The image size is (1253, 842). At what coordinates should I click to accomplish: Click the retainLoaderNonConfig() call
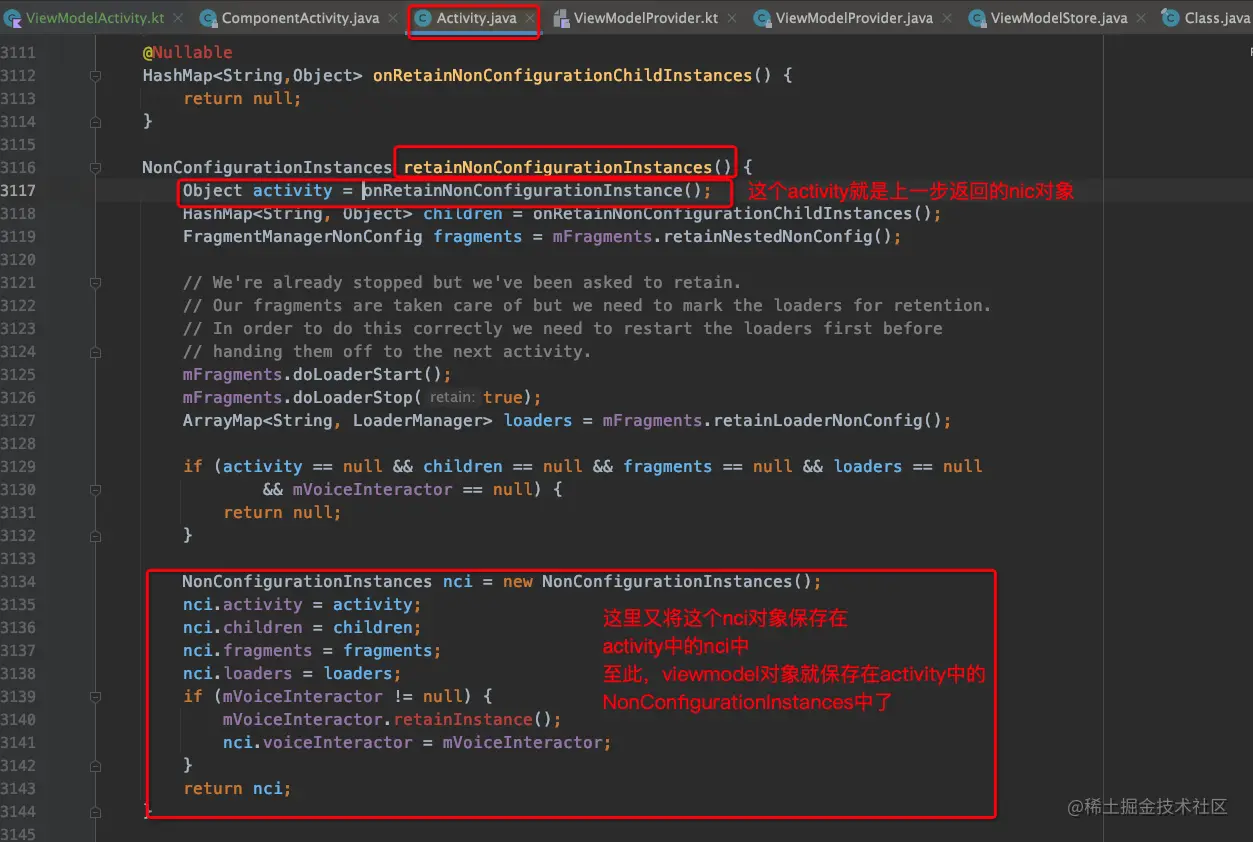tap(826, 420)
